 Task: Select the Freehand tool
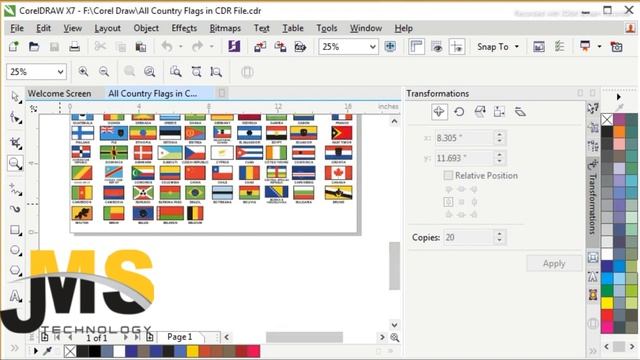coord(16,189)
